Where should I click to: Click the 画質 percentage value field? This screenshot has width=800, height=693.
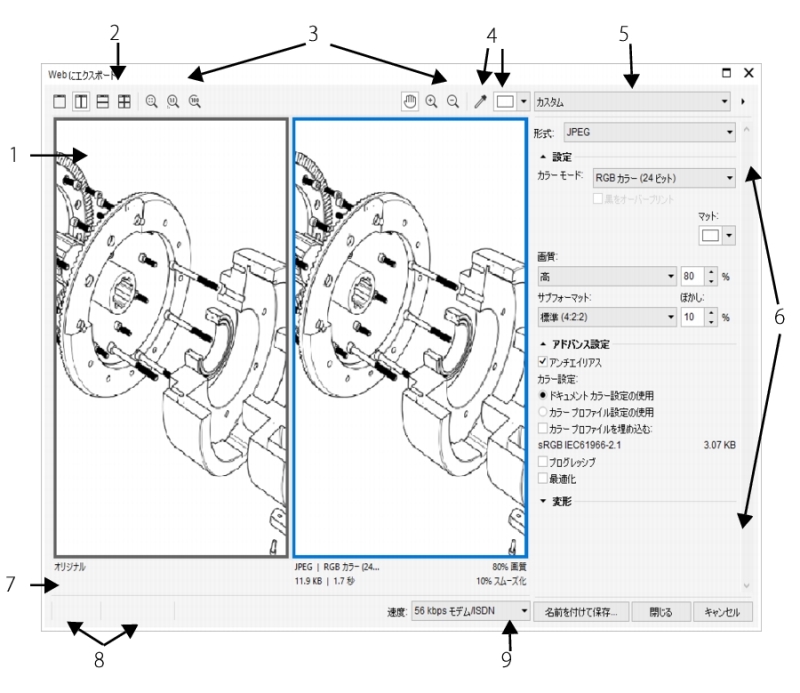click(x=692, y=276)
